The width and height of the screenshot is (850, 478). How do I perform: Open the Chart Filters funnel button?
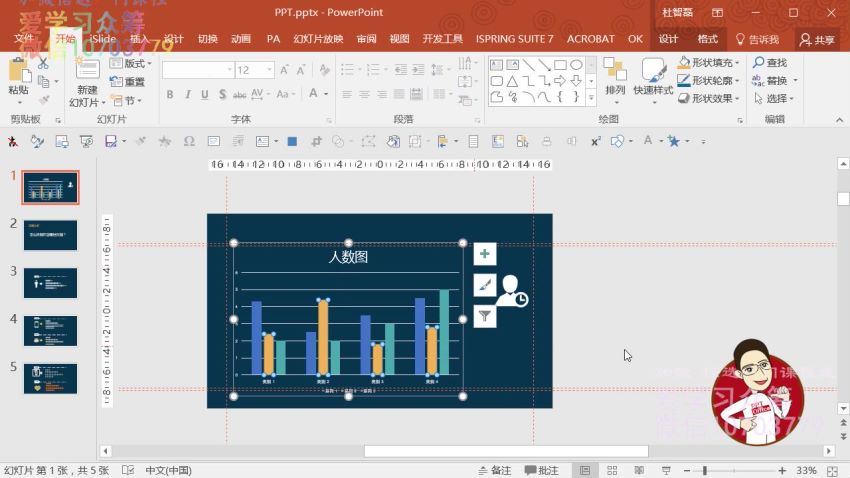point(484,316)
